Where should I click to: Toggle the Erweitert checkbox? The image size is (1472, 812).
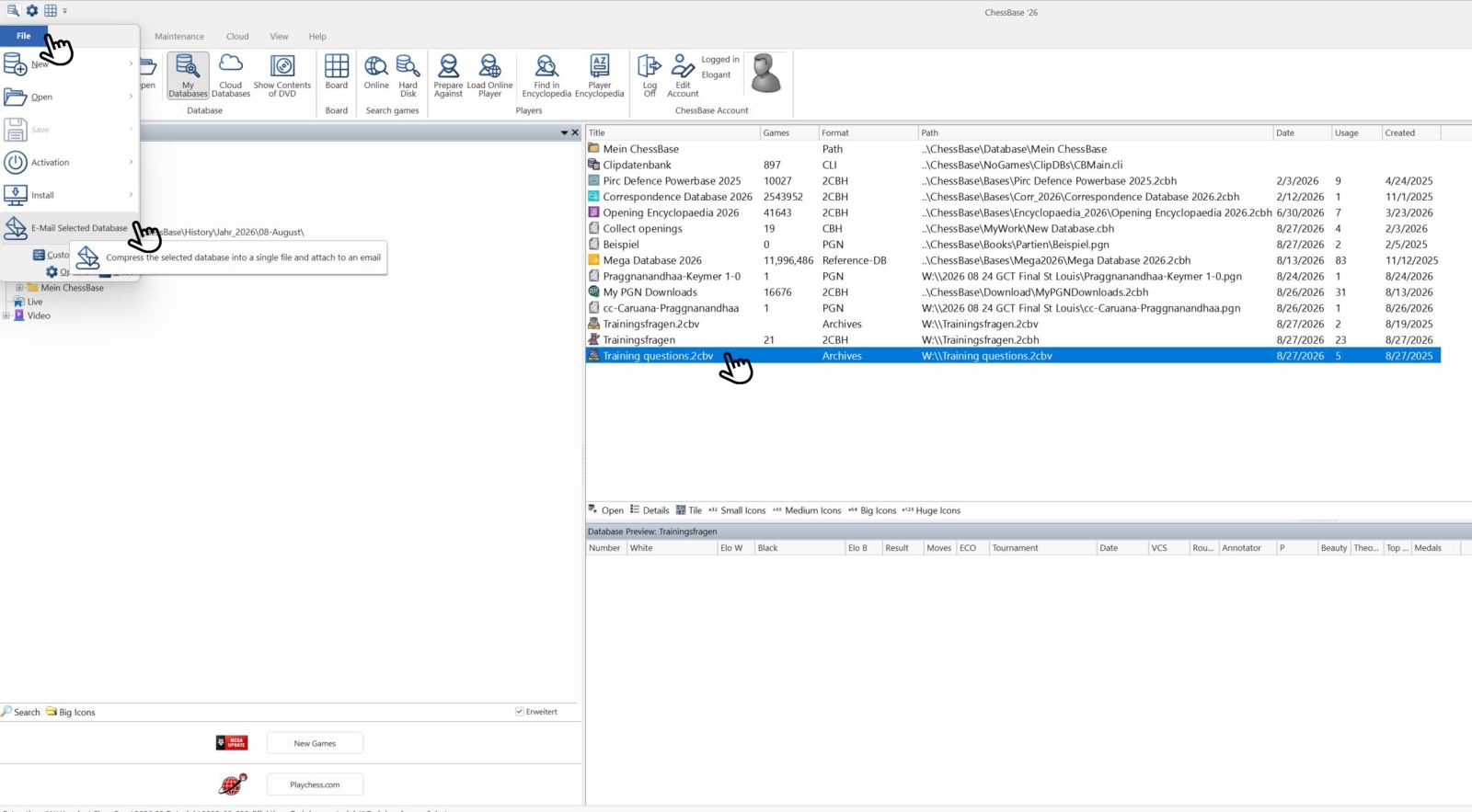coord(520,712)
